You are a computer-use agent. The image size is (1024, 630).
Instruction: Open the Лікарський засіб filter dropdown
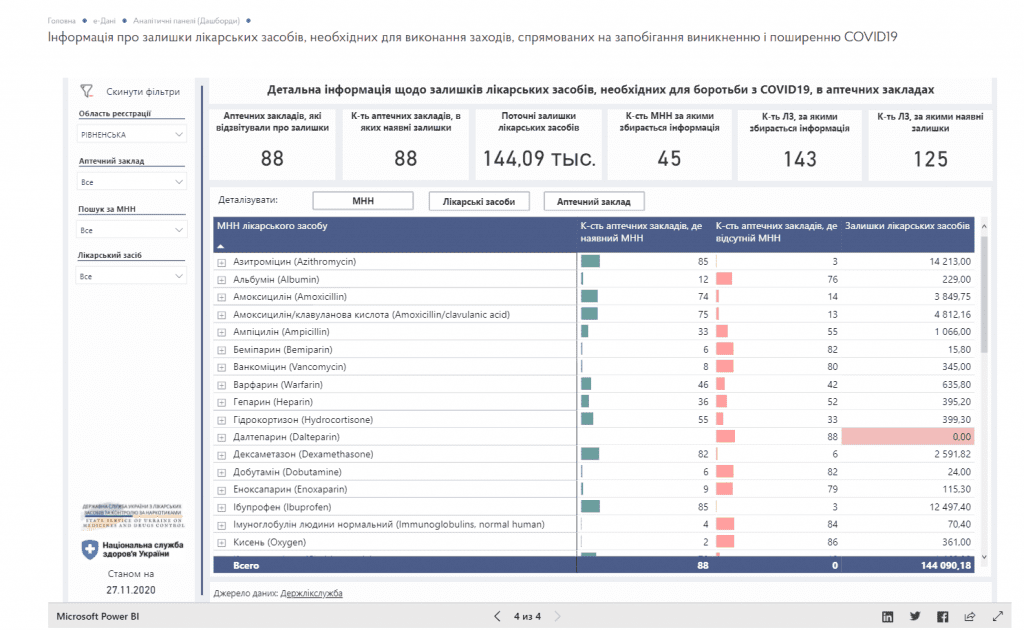pyautogui.click(x=132, y=277)
